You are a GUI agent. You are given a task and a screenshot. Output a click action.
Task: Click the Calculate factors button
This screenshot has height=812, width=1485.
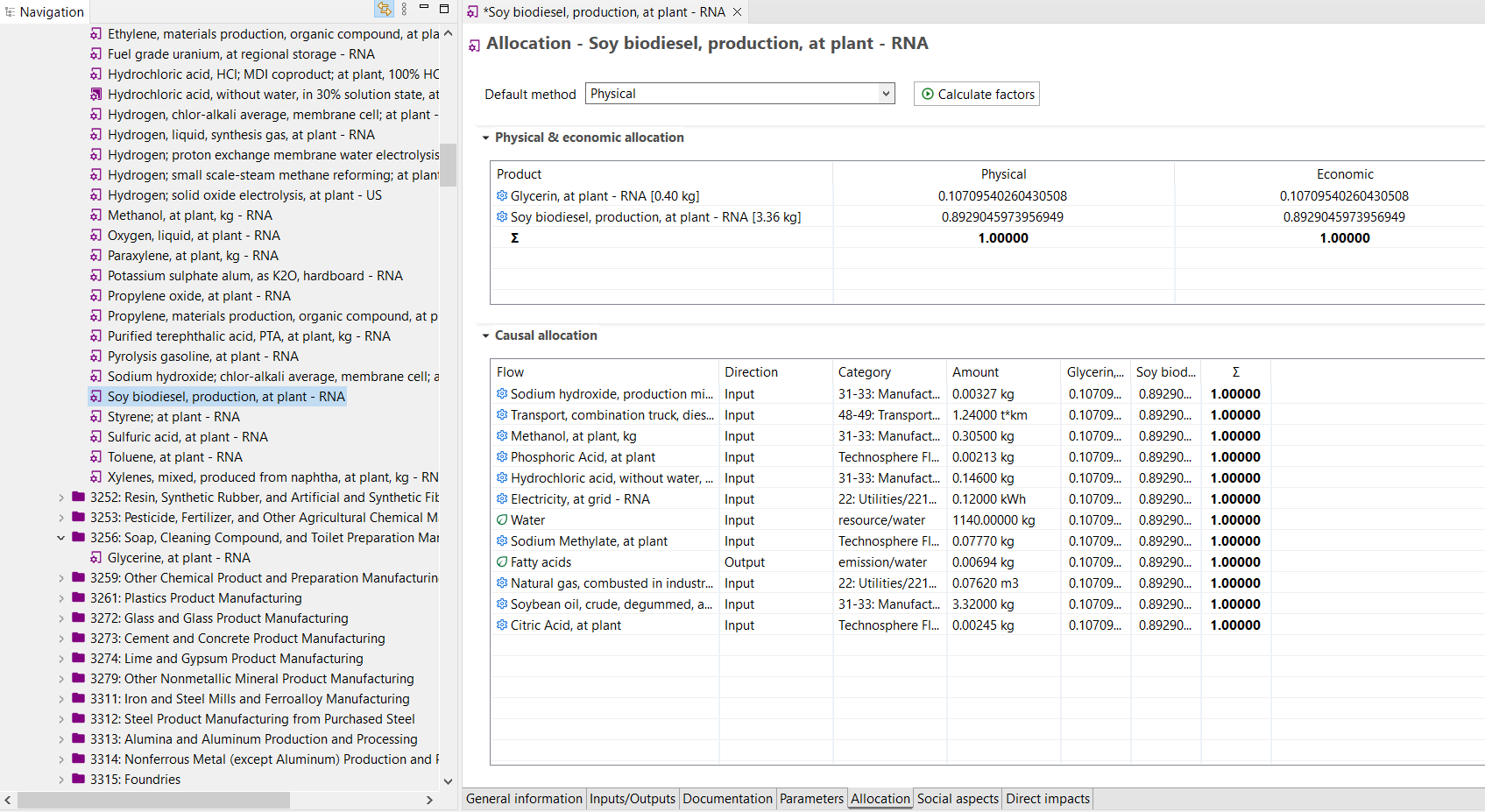pos(977,95)
